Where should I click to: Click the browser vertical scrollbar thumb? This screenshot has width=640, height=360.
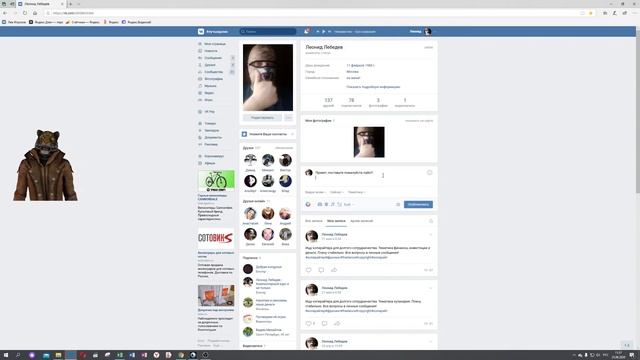[638, 112]
